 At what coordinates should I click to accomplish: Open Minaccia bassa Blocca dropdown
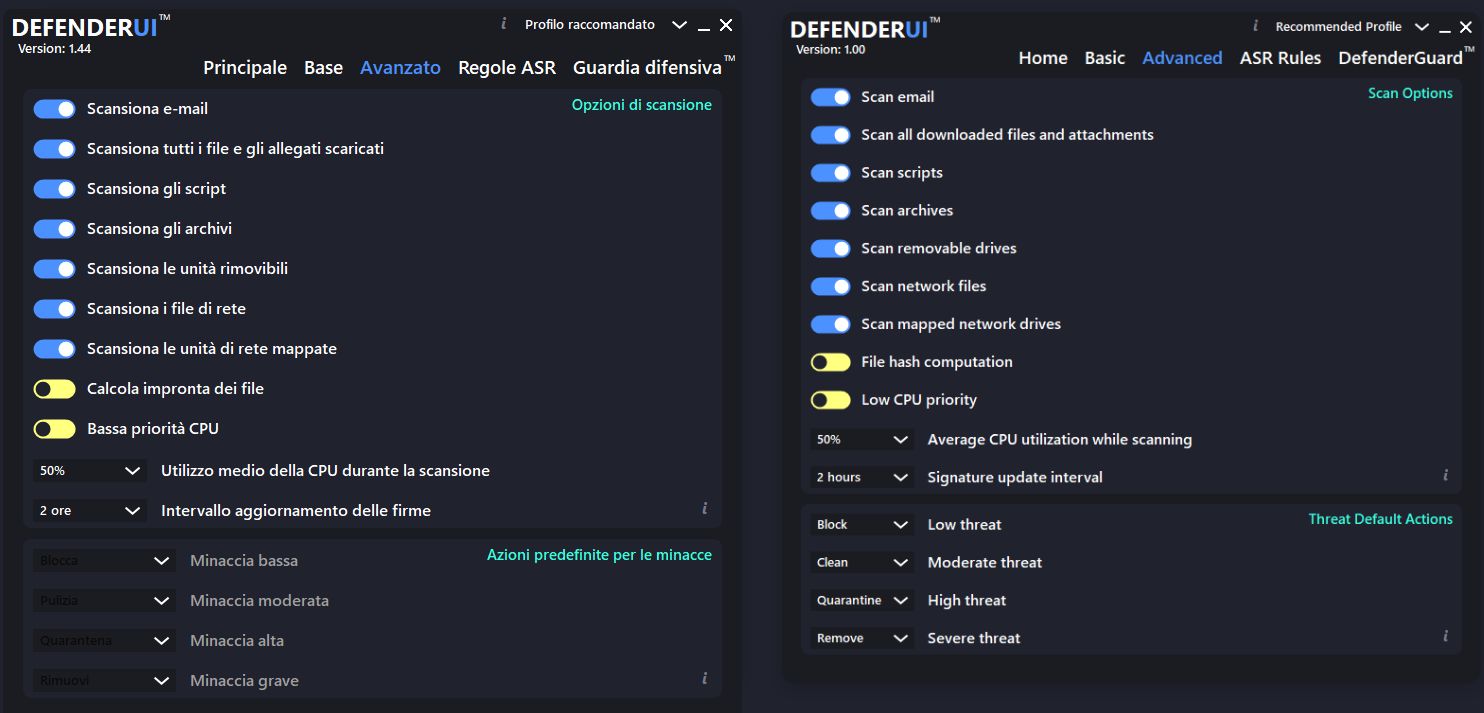click(104, 560)
